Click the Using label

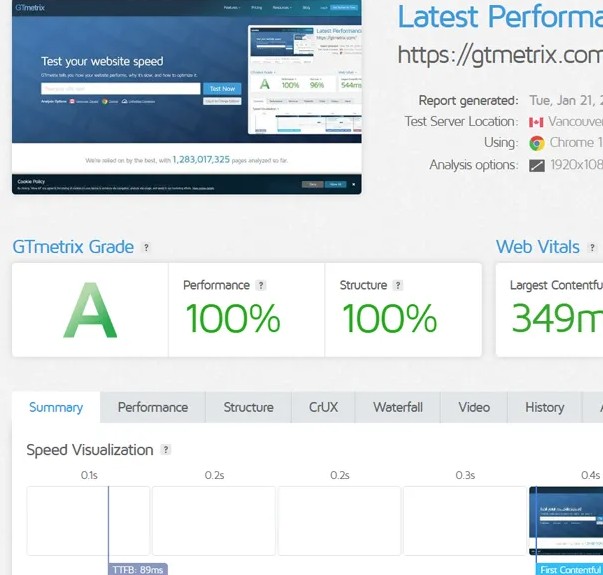click(501, 143)
